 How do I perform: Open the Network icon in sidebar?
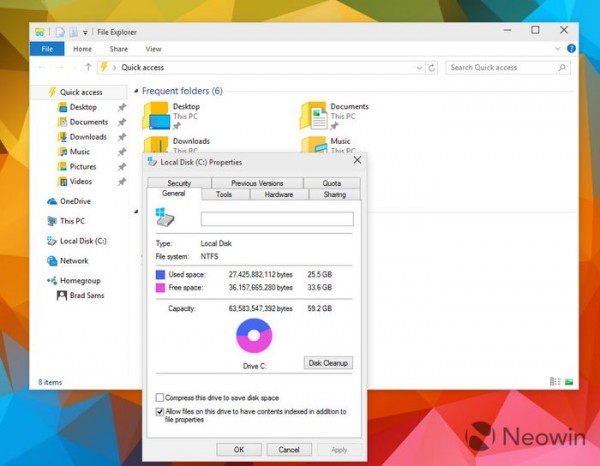pos(52,261)
